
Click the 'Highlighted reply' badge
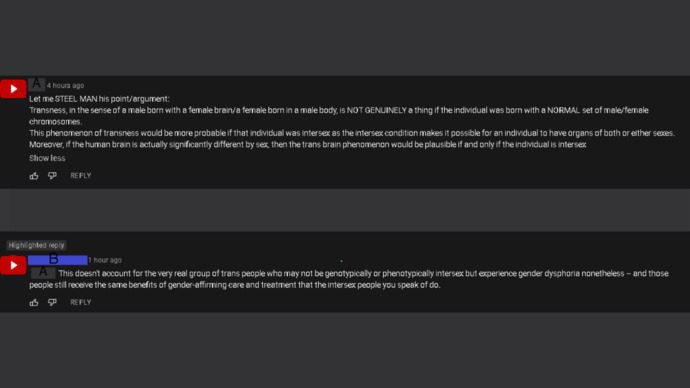[37, 245]
